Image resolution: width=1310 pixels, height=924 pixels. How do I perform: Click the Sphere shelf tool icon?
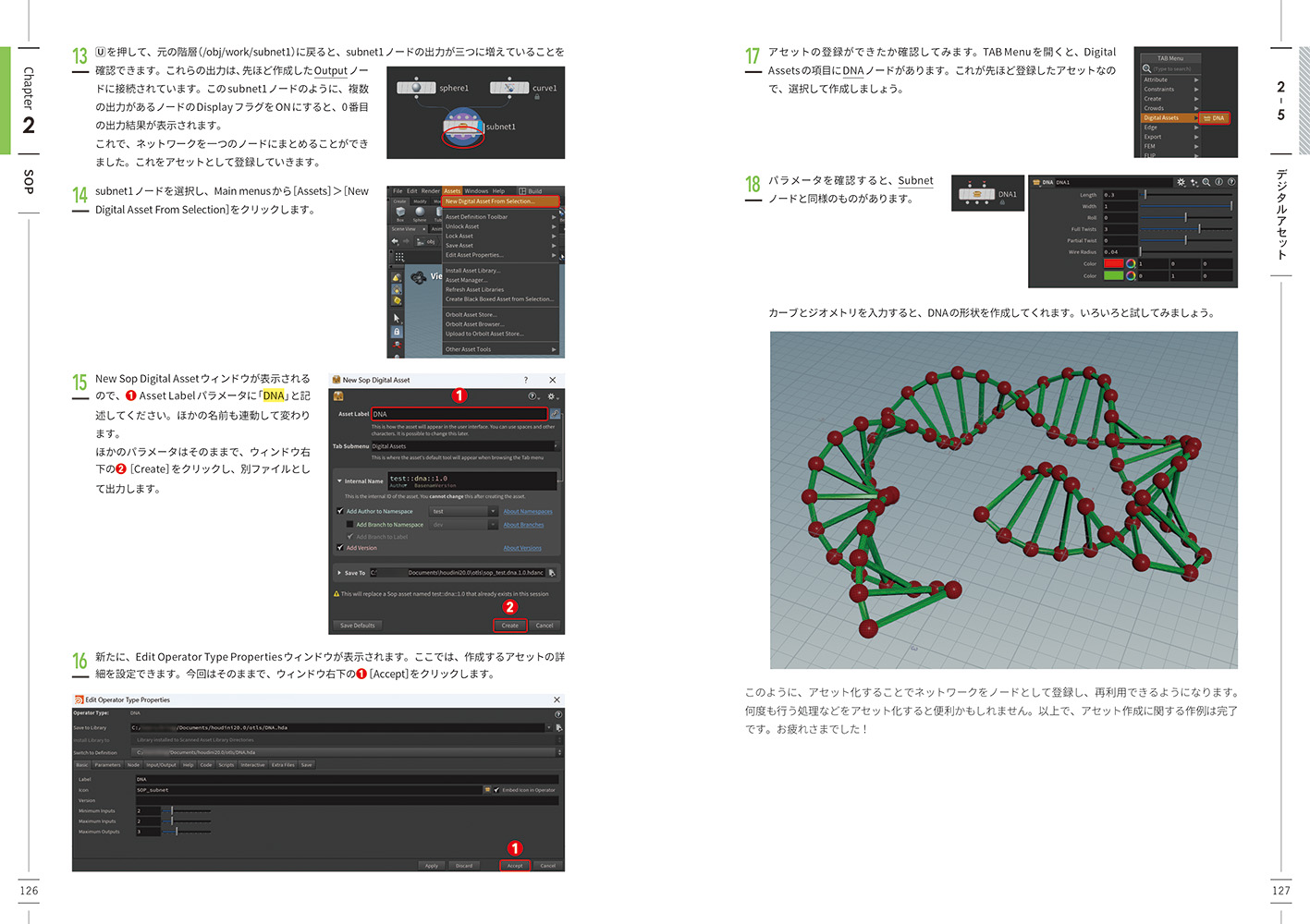click(420, 212)
